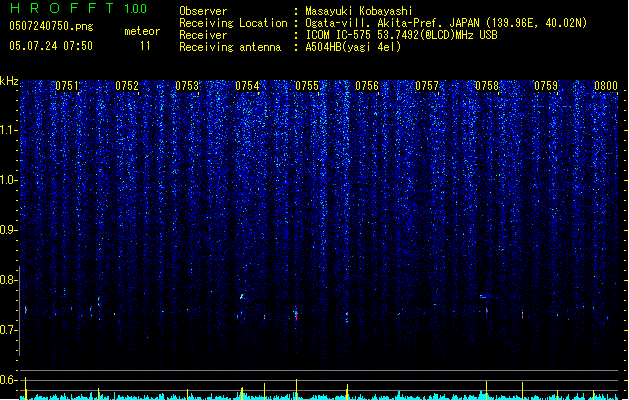Click the 0751 time marker
This screenshot has height=400, width=629.
point(67,86)
